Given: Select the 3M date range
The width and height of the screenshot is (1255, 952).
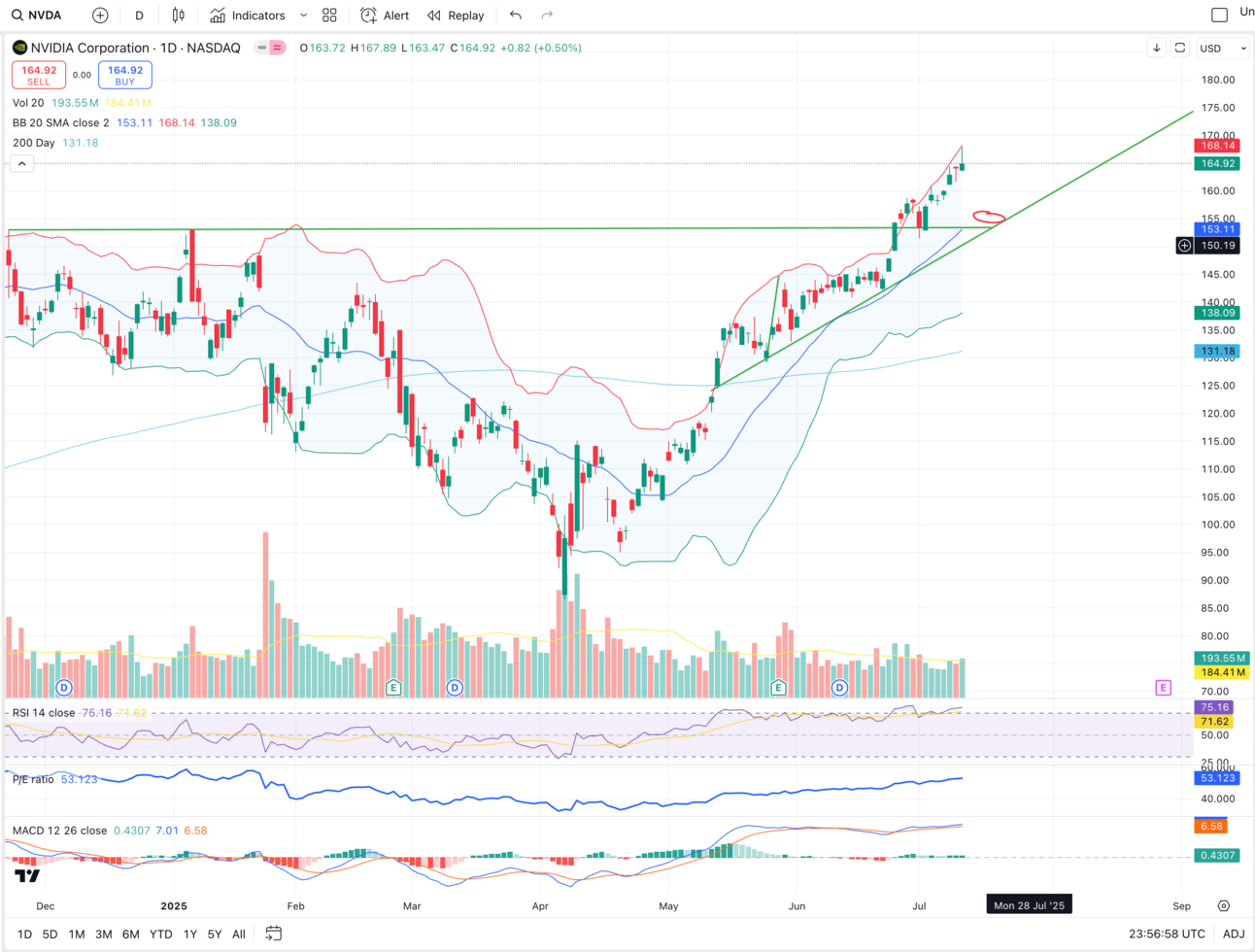Looking at the screenshot, I should click(x=104, y=935).
